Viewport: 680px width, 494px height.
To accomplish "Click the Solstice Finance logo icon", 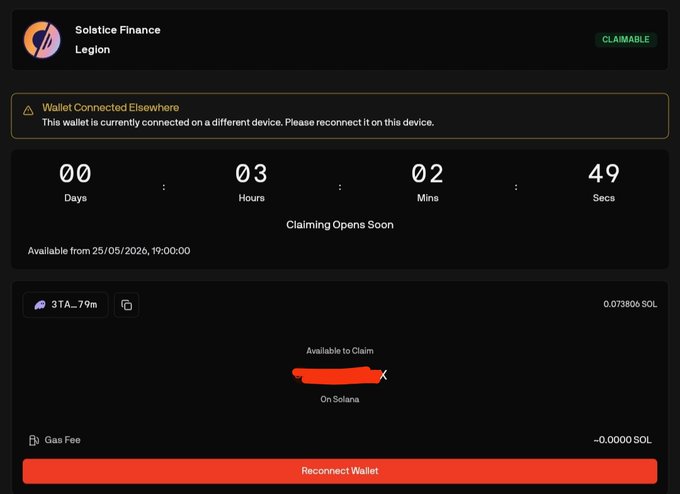I will click(x=42, y=39).
